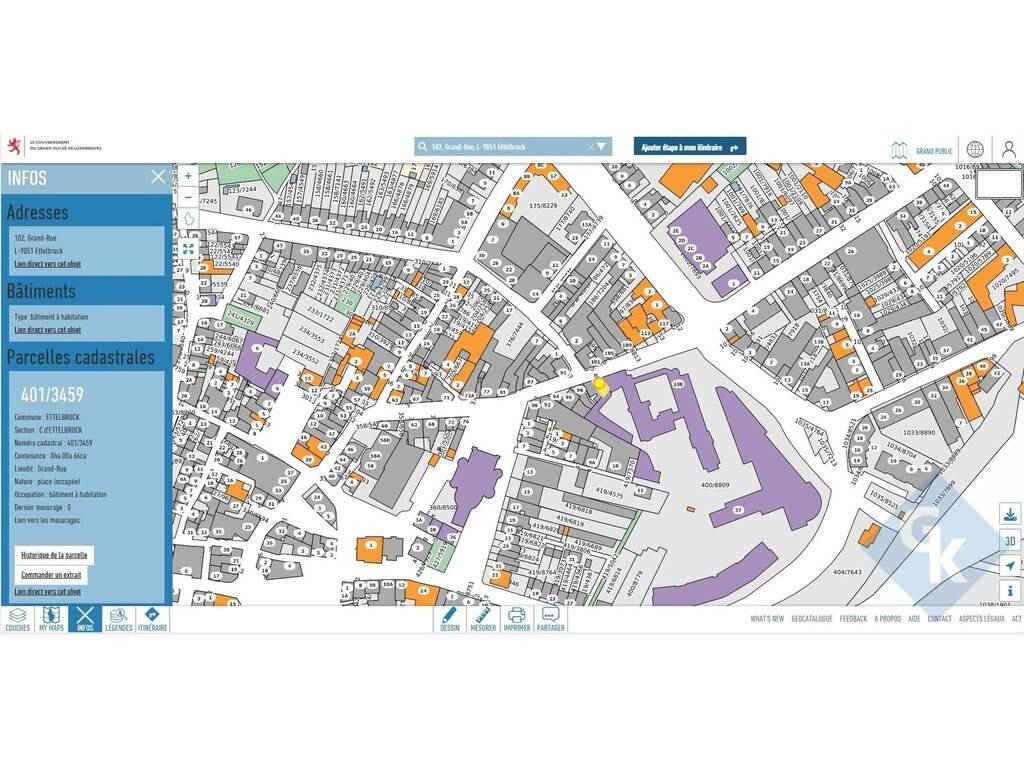The width and height of the screenshot is (1024, 768).
Task: Toggle the 3D map view
Action: coord(1009,540)
